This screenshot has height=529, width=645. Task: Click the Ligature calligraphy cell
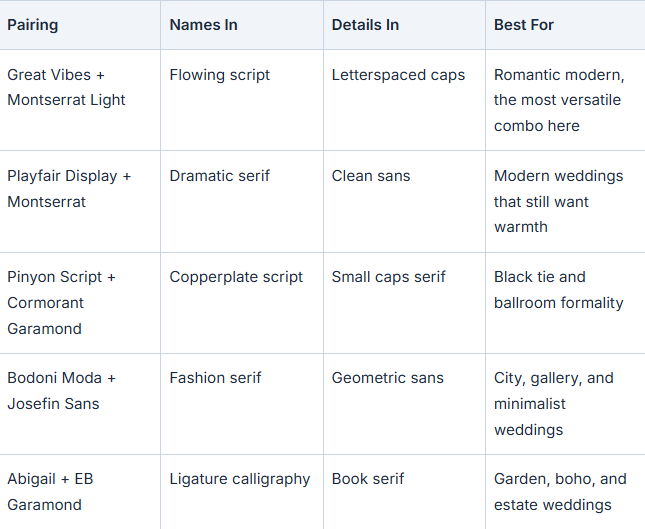242,492
